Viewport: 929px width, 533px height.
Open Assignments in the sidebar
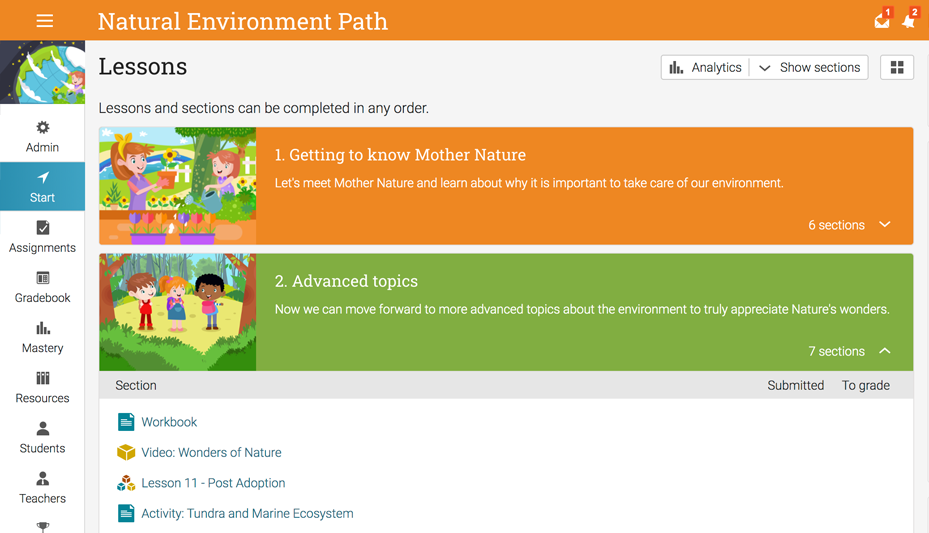[43, 237]
